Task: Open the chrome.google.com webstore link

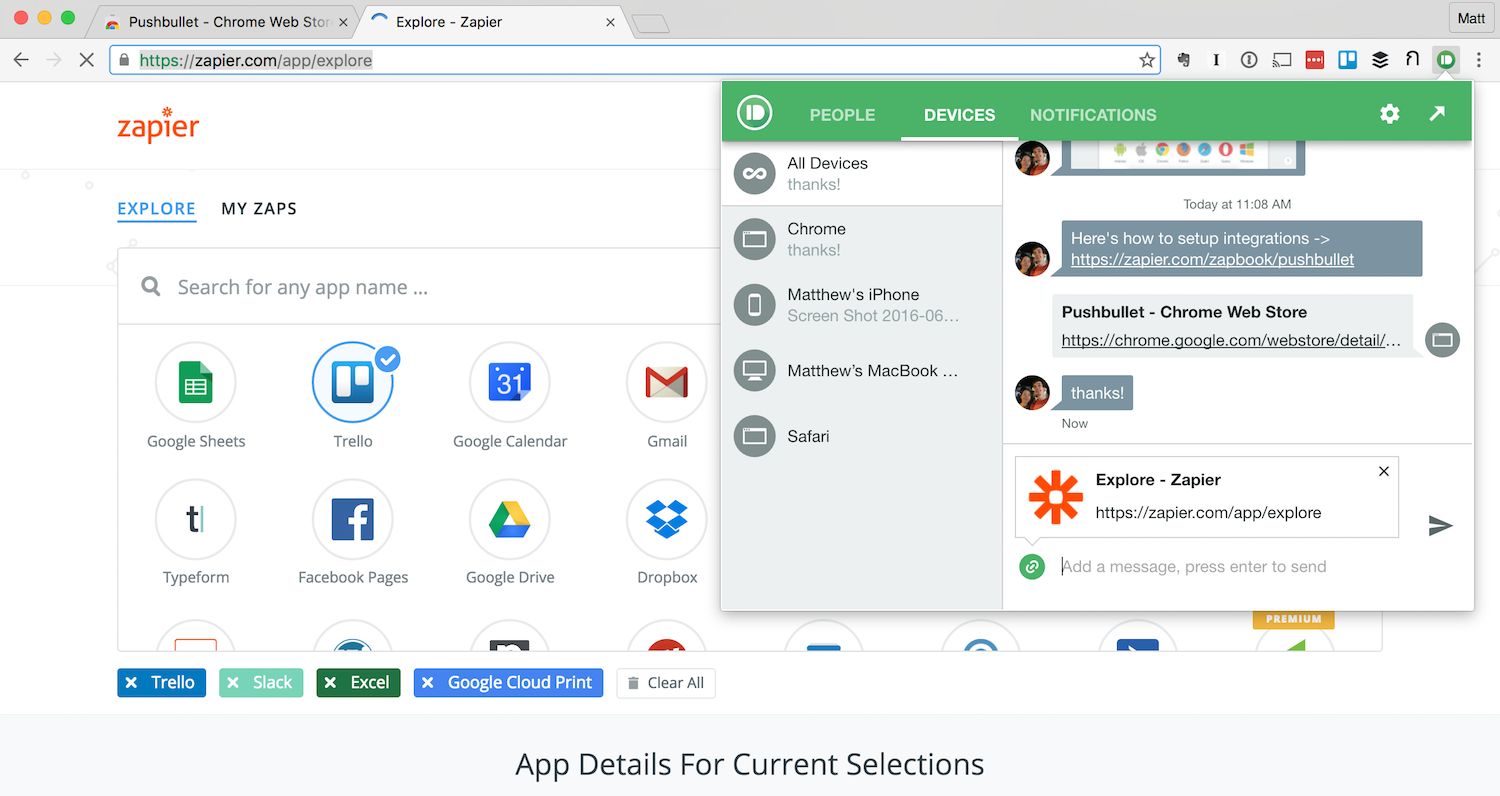Action: (1231, 340)
